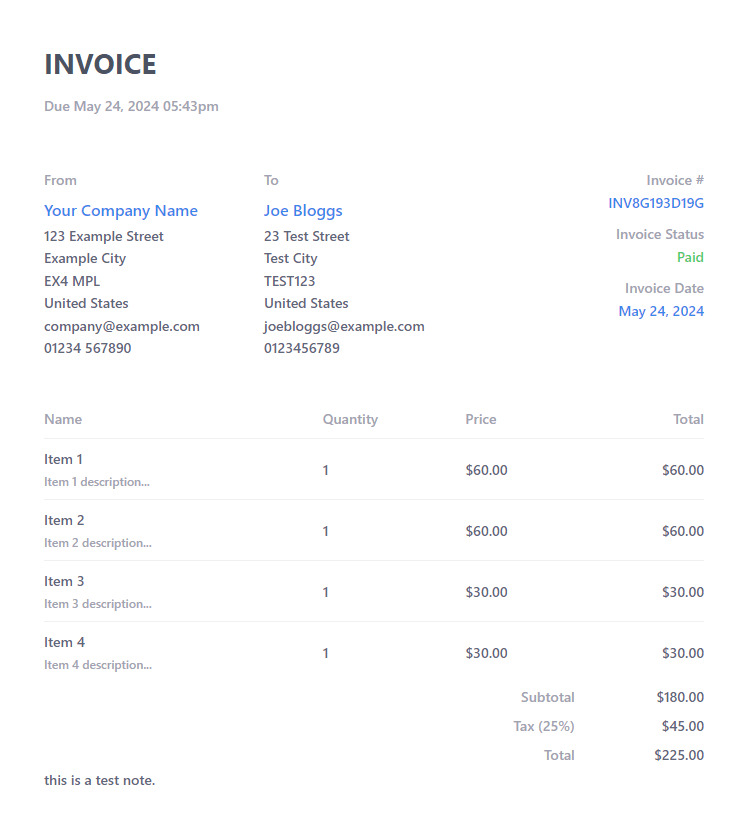This screenshot has width=747, height=834.
Task: Click the Your Company Name link
Action: click(x=121, y=211)
